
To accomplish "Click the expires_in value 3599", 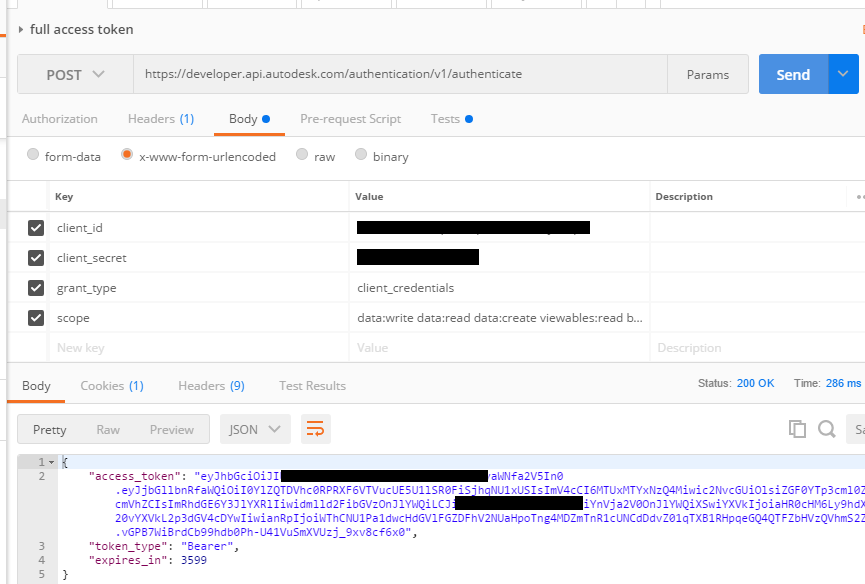I will pyautogui.click(x=194, y=560).
